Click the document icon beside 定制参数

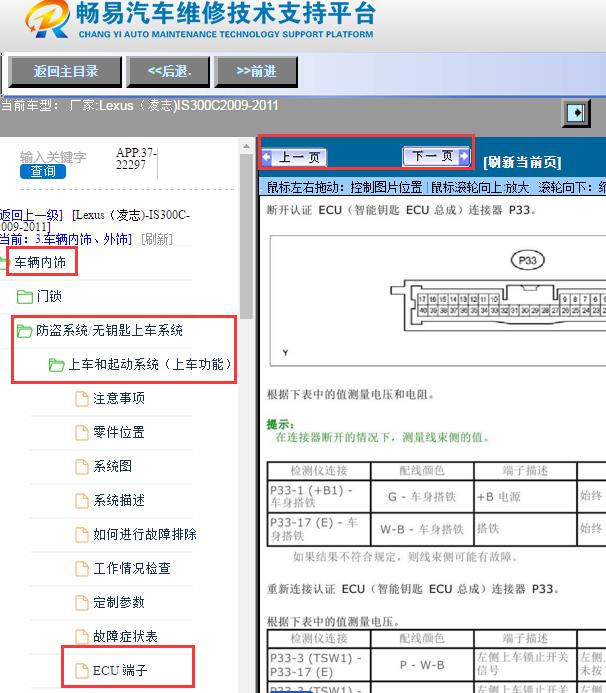(x=82, y=603)
